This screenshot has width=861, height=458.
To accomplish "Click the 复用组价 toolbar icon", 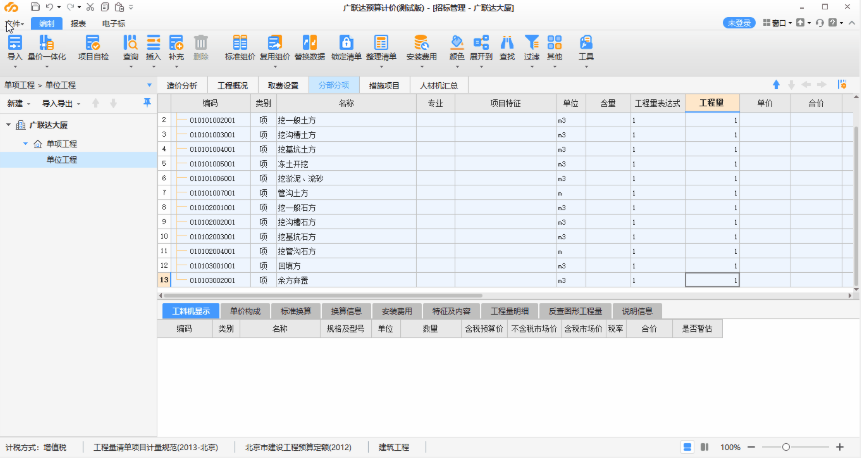I will click(x=276, y=47).
